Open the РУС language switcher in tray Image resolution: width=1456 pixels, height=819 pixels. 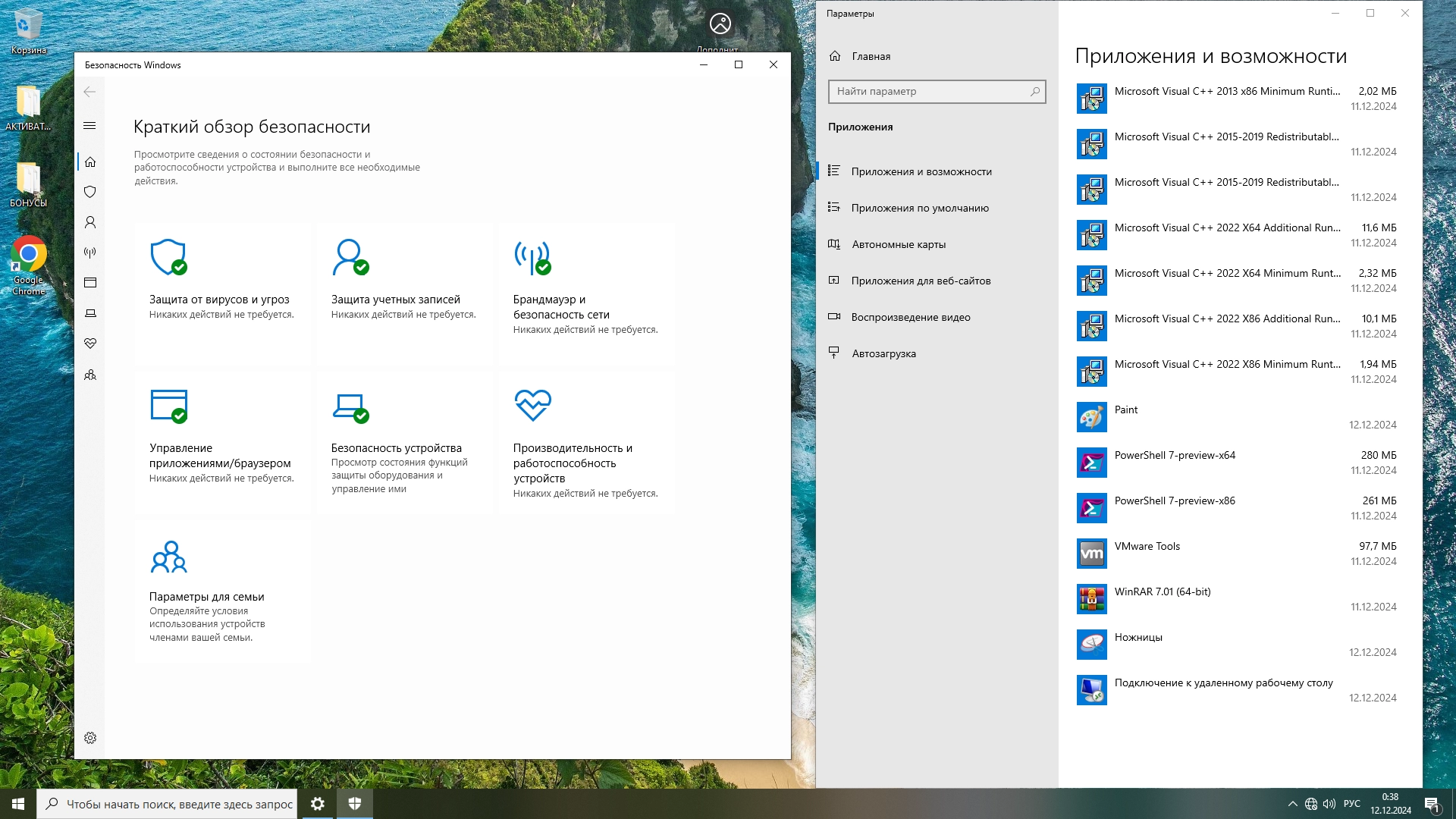(1351, 804)
